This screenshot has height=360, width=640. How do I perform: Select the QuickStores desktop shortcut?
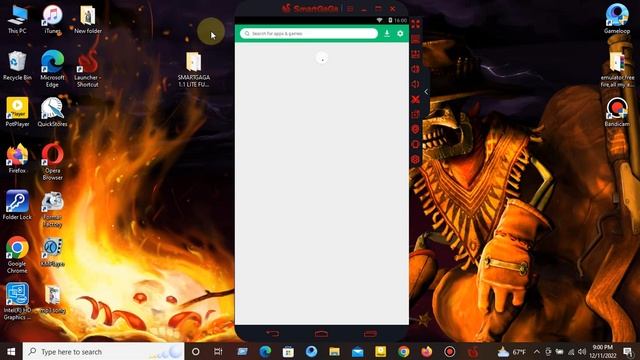[x=52, y=112]
